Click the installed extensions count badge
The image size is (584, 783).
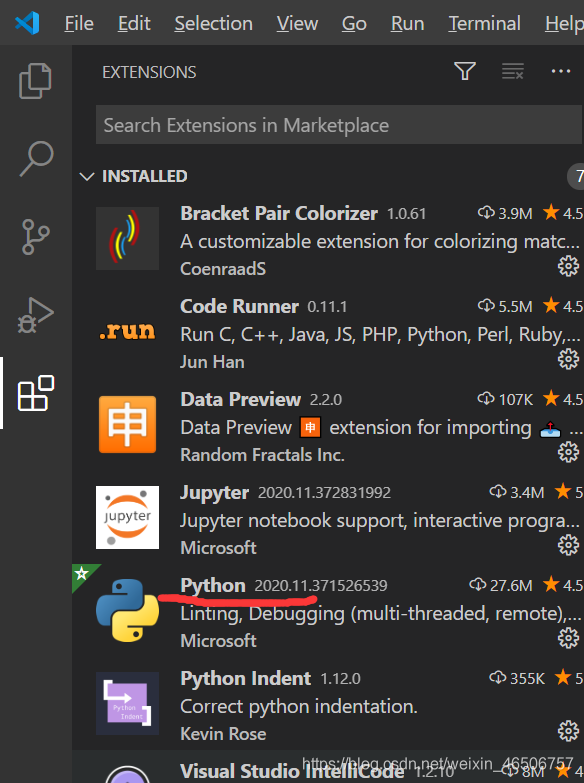[x=576, y=176]
